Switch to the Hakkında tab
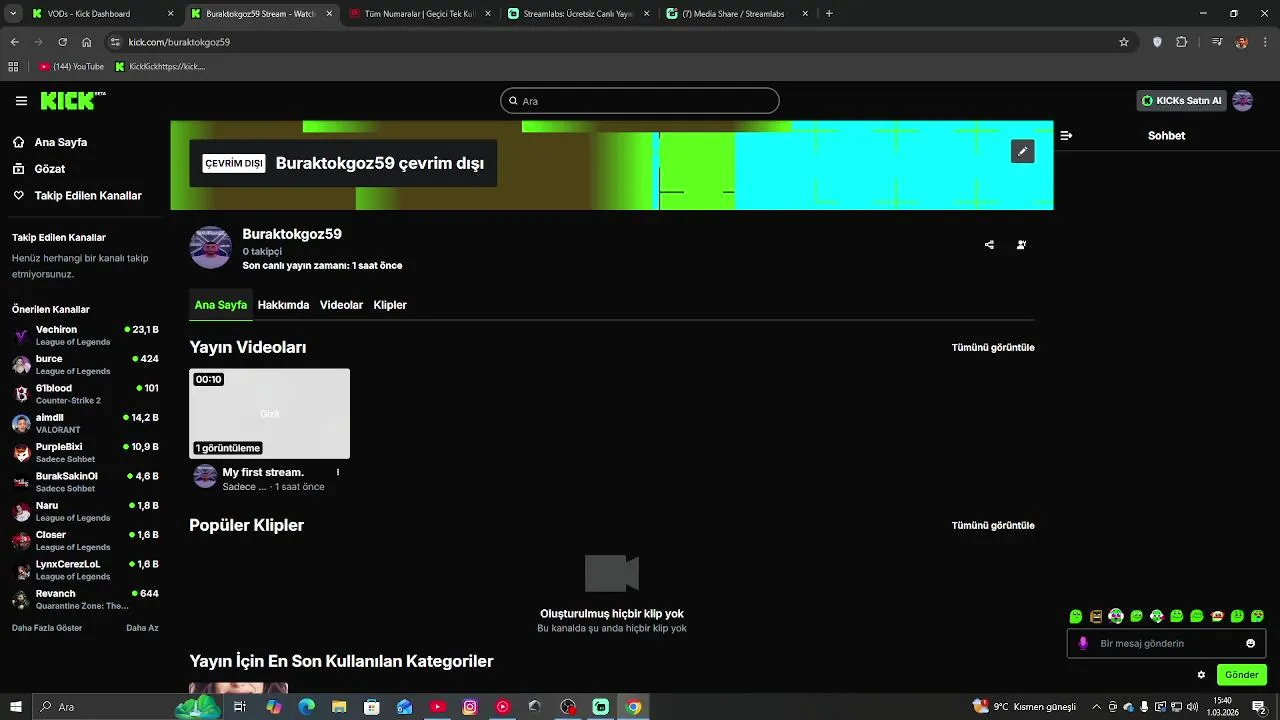1280x720 pixels. click(x=283, y=305)
